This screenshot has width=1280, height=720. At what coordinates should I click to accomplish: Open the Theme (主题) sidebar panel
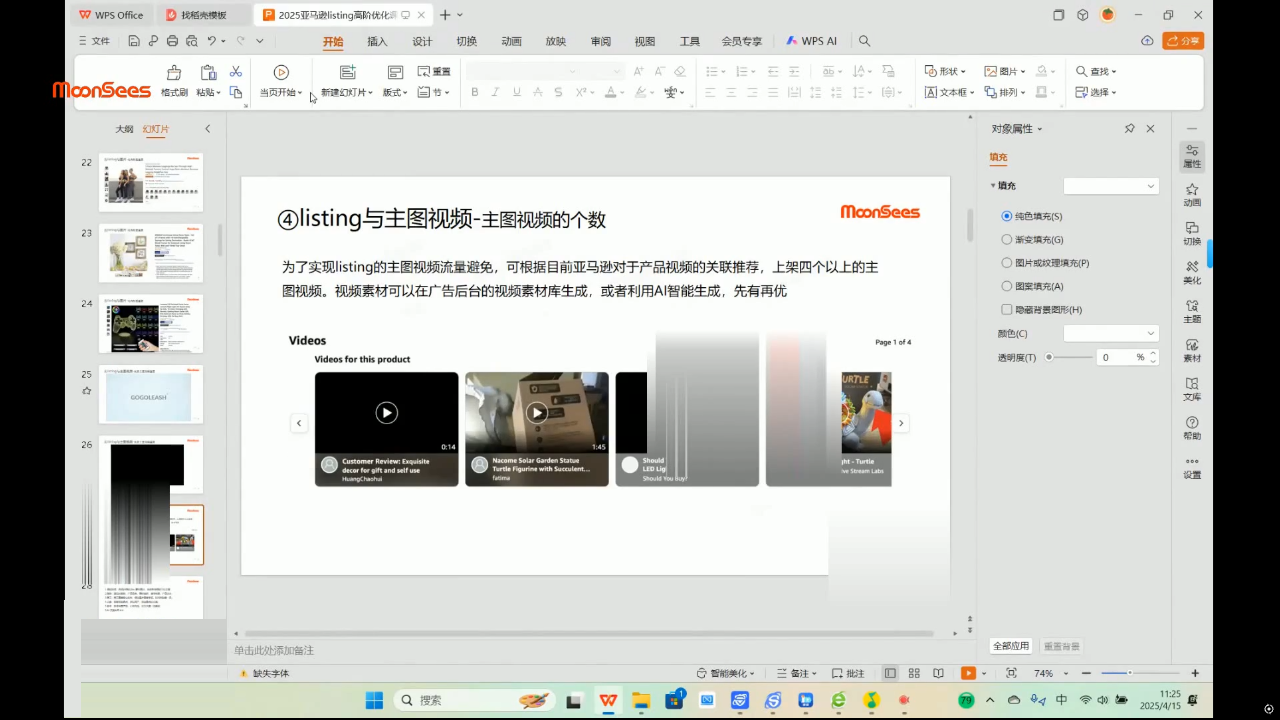(x=1192, y=311)
